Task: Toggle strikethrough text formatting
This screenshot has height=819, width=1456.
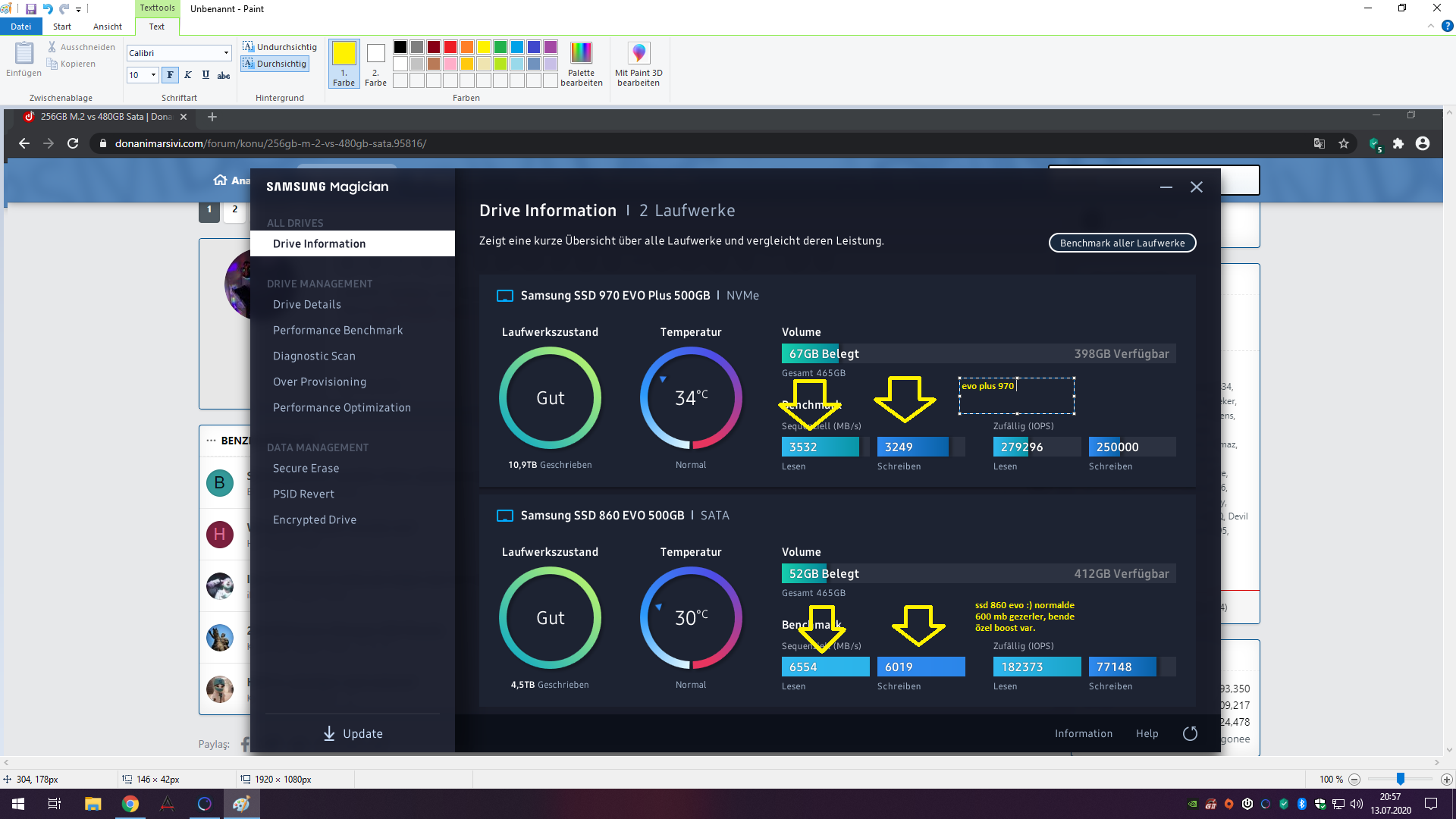Action: (224, 75)
